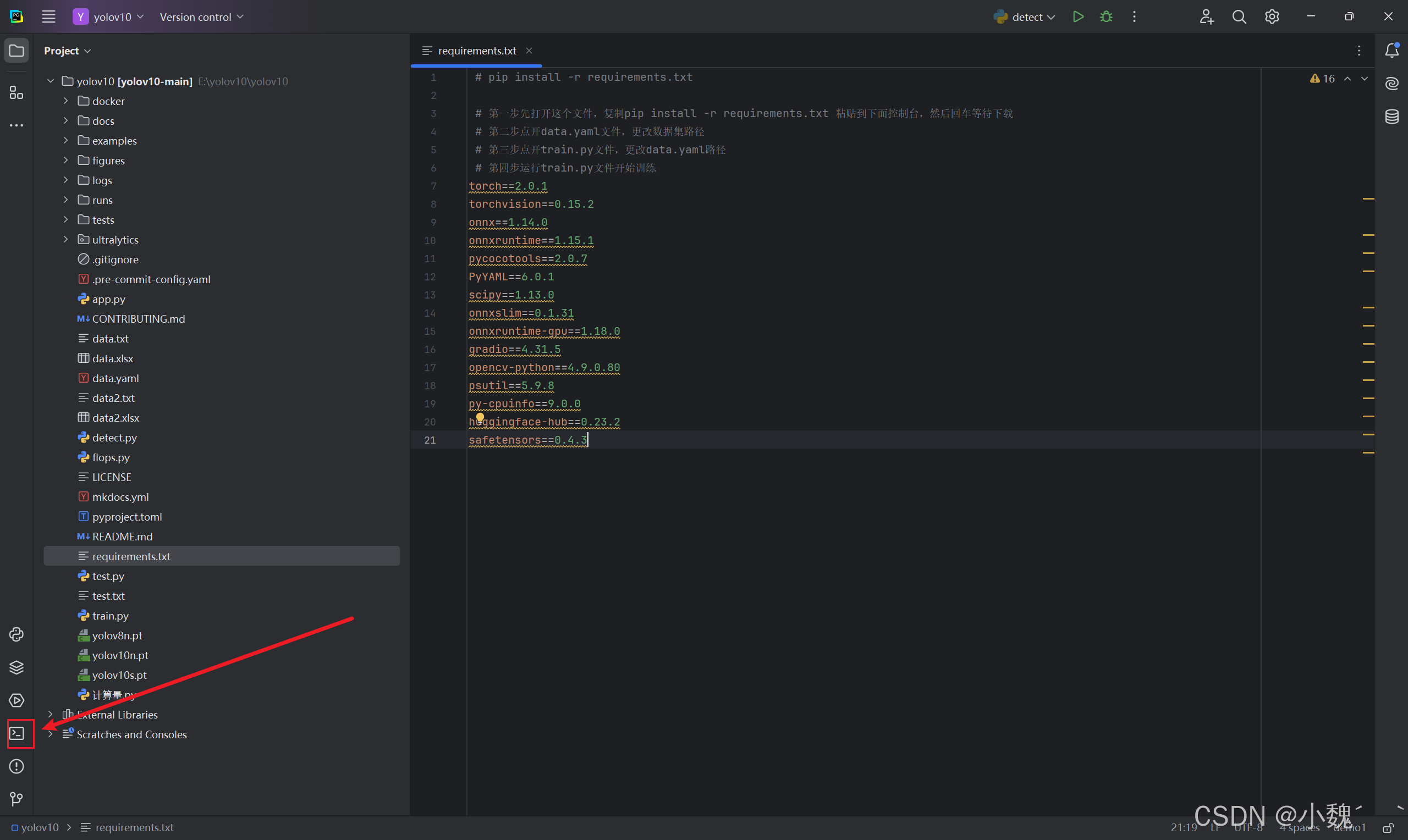The height and width of the screenshot is (840, 1408).
Task: Expand the ultralytics folder
Action: [x=65, y=240]
